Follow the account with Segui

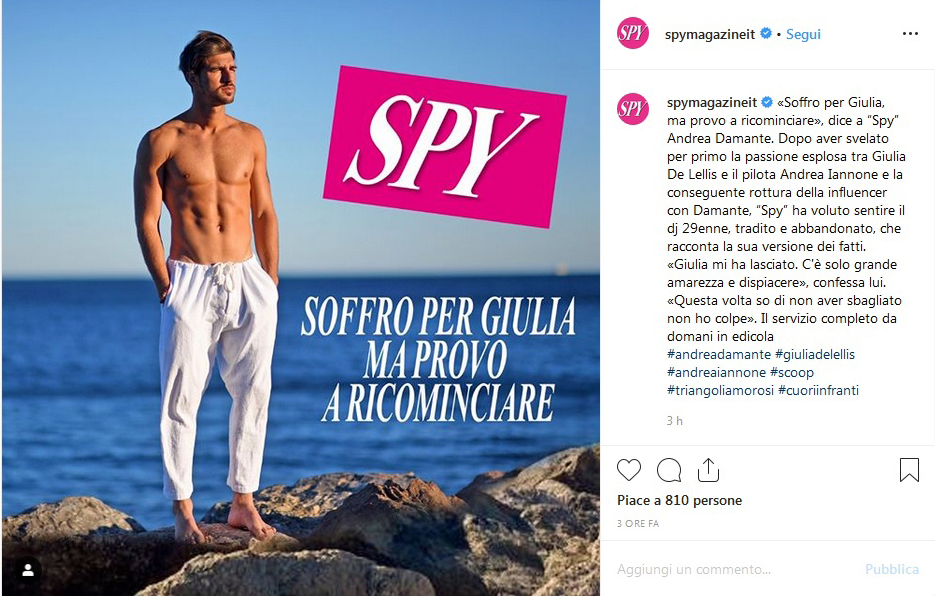[x=803, y=35]
